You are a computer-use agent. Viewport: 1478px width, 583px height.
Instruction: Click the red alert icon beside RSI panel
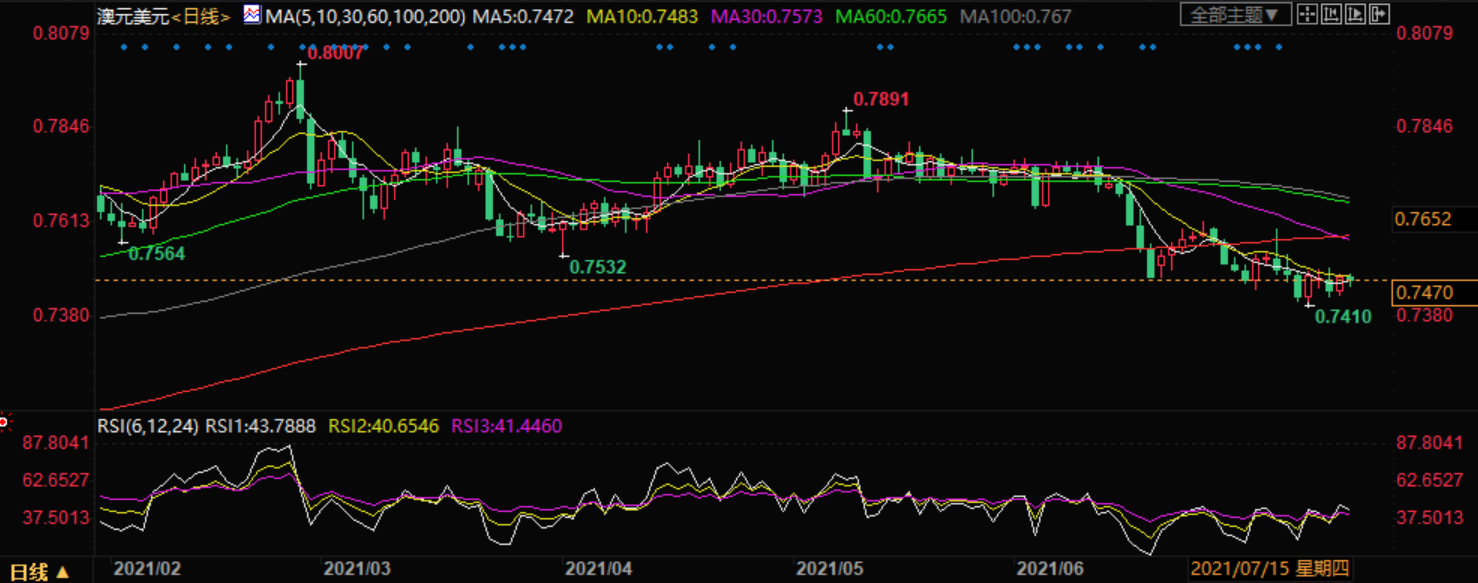point(4,422)
